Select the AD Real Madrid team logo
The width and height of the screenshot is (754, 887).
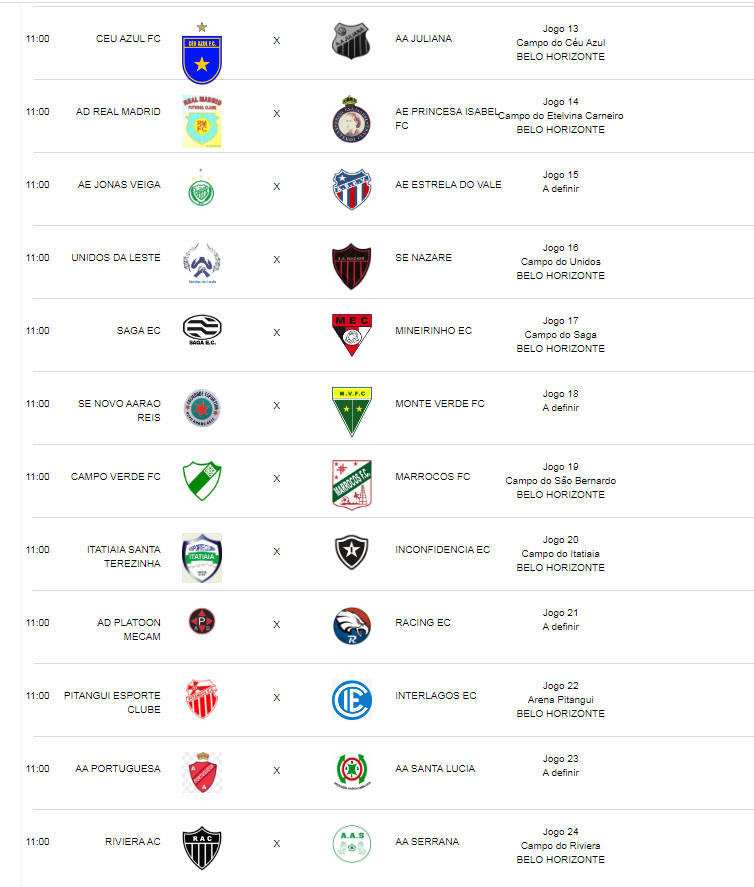202,122
